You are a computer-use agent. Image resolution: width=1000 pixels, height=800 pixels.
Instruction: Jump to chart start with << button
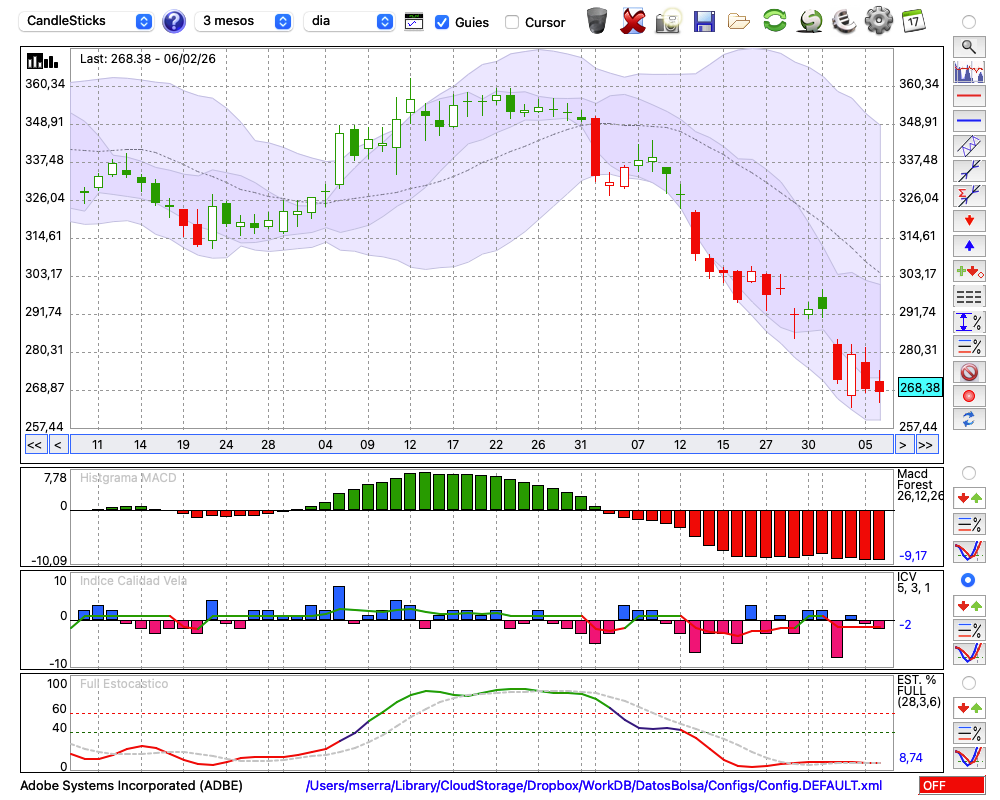(34, 445)
